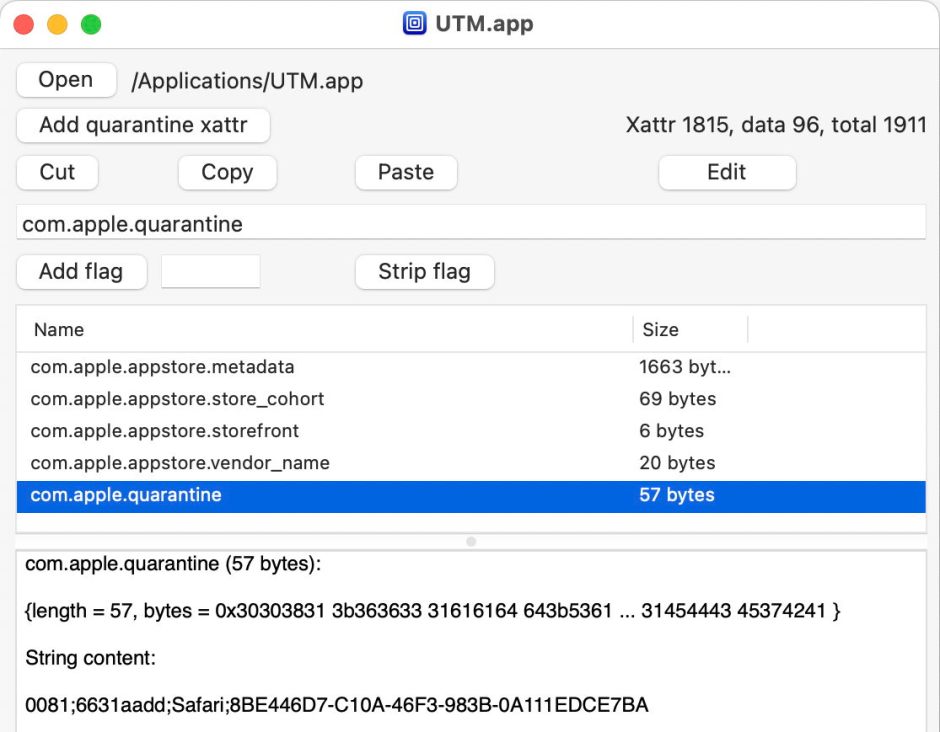This screenshot has height=732, width=940.
Task: Copy the selected xattr
Action: pyautogui.click(x=227, y=172)
